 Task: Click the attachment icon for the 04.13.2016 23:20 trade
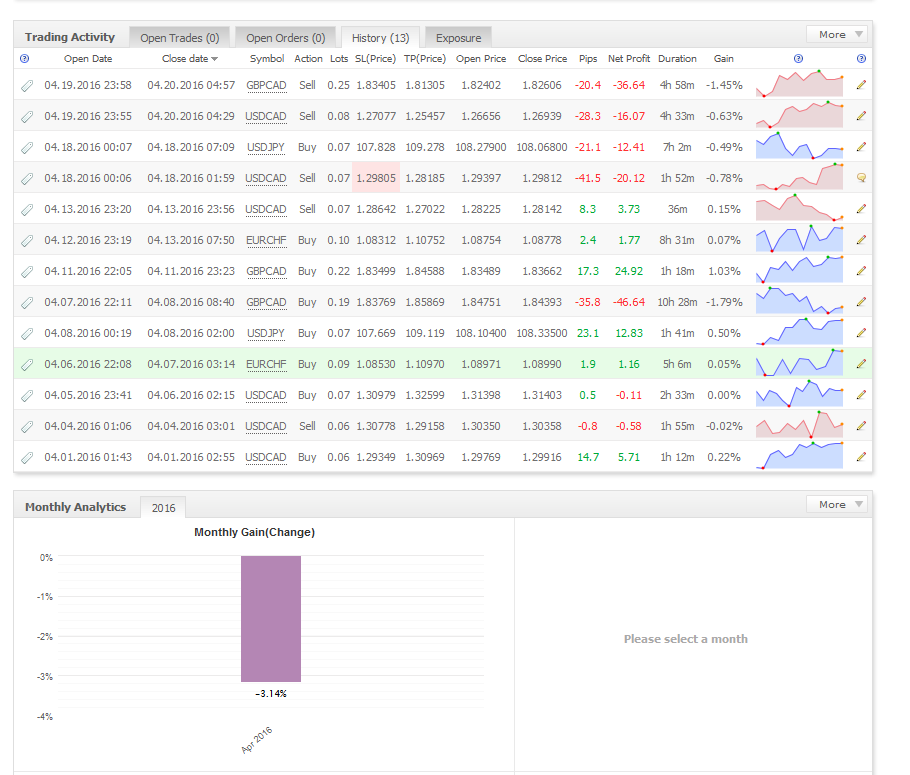(x=27, y=210)
